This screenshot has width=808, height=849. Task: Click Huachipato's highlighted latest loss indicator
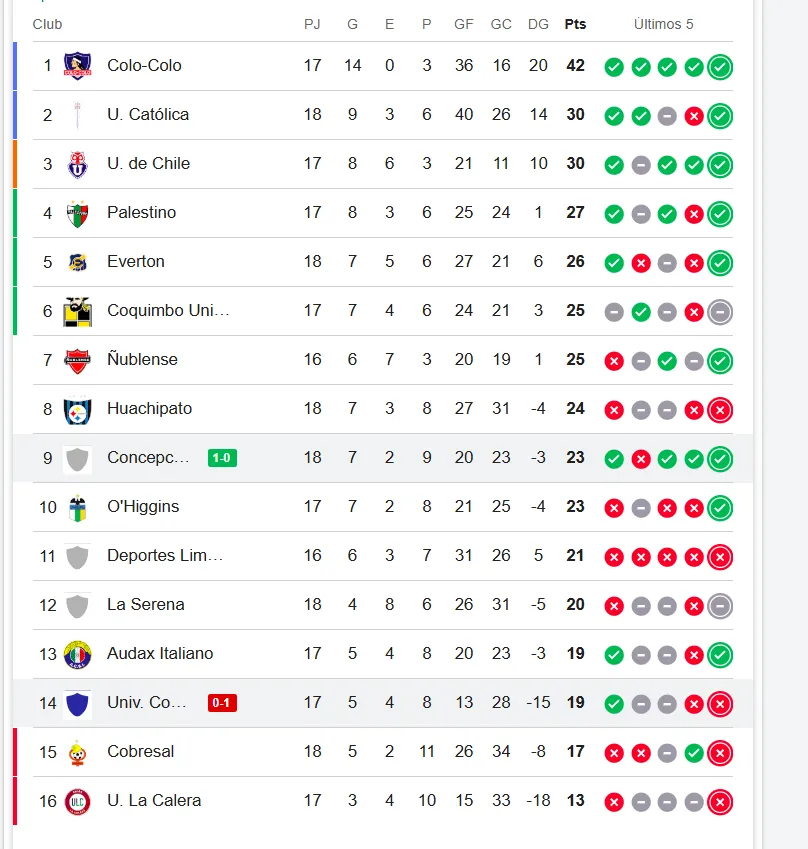720,410
